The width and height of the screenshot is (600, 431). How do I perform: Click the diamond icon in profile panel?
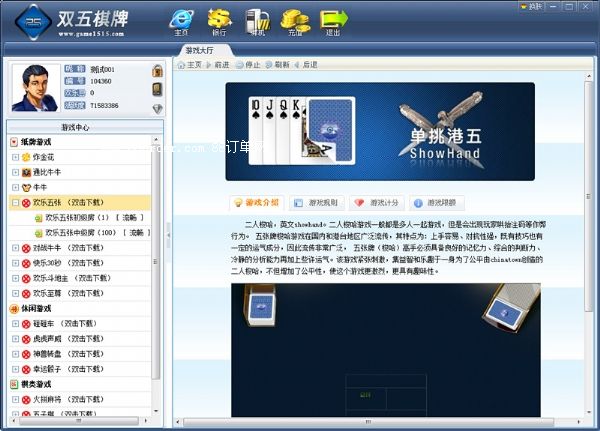[x=157, y=108]
